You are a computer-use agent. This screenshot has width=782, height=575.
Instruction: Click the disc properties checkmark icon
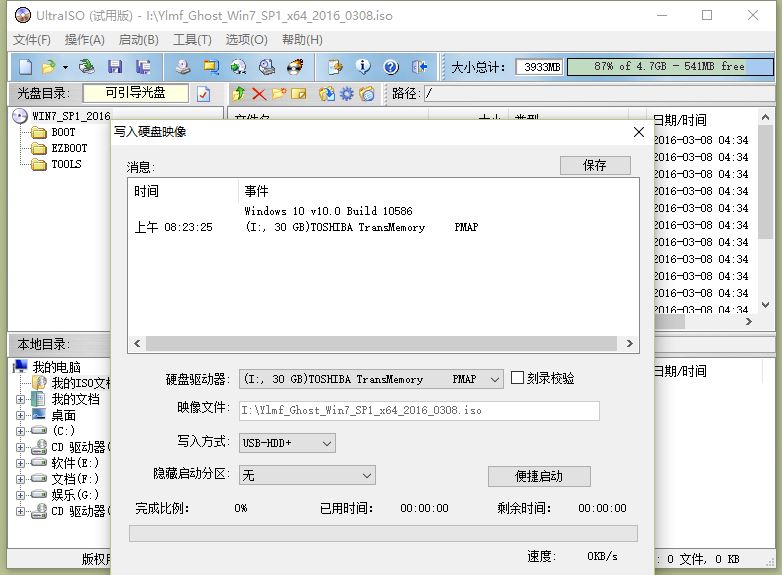203,94
